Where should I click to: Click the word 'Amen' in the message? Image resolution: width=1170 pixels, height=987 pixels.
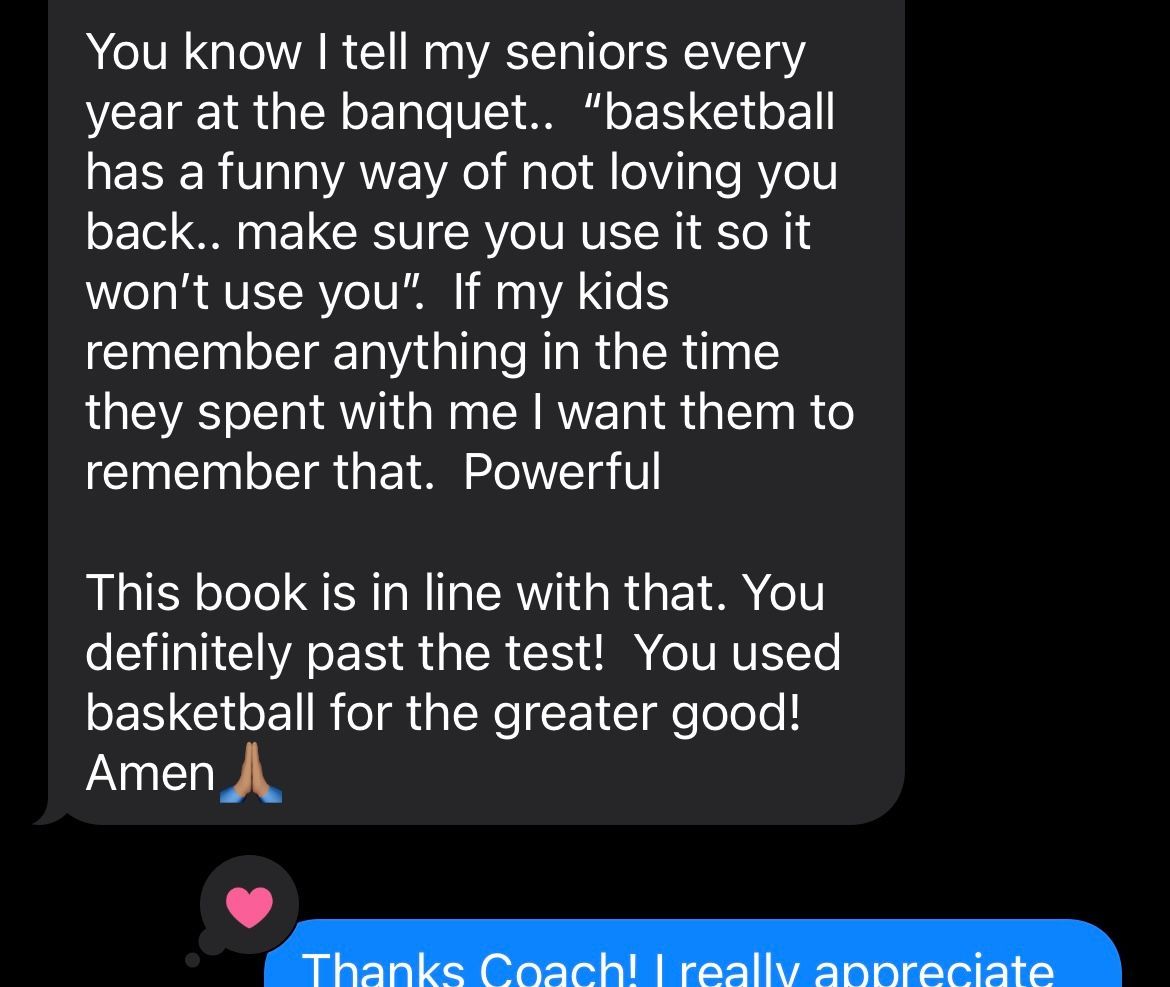click(x=151, y=773)
